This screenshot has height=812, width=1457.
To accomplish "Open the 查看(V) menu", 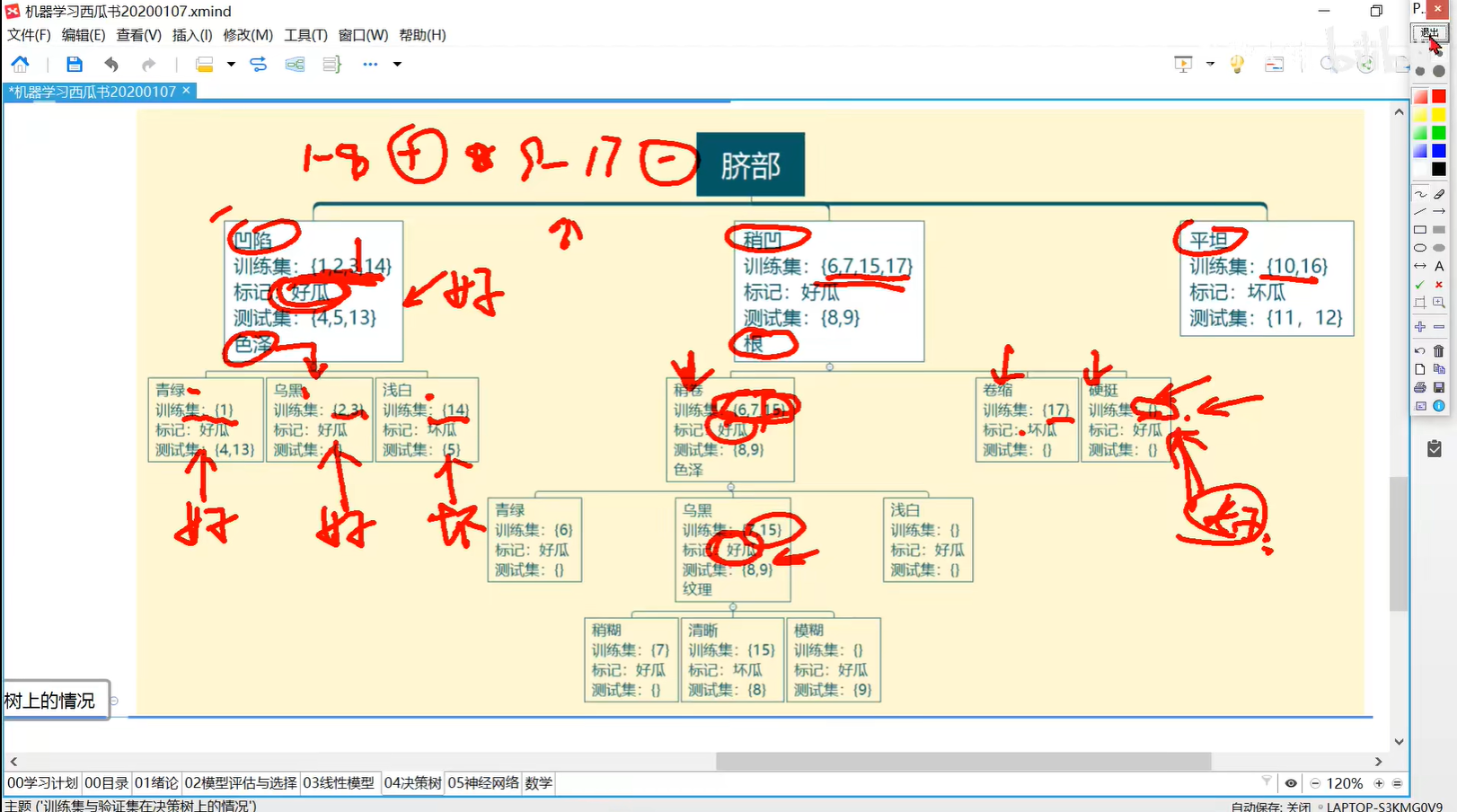I will pyautogui.click(x=138, y=35).
